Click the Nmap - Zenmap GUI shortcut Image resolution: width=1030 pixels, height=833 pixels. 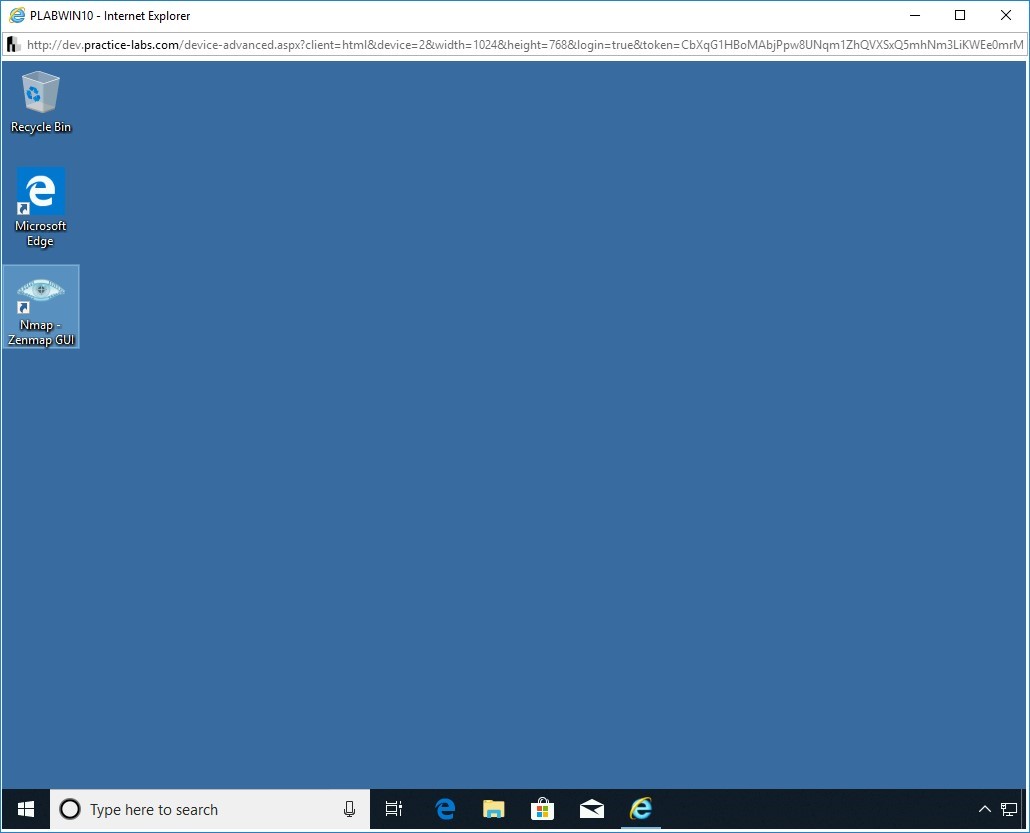point(40,306)
